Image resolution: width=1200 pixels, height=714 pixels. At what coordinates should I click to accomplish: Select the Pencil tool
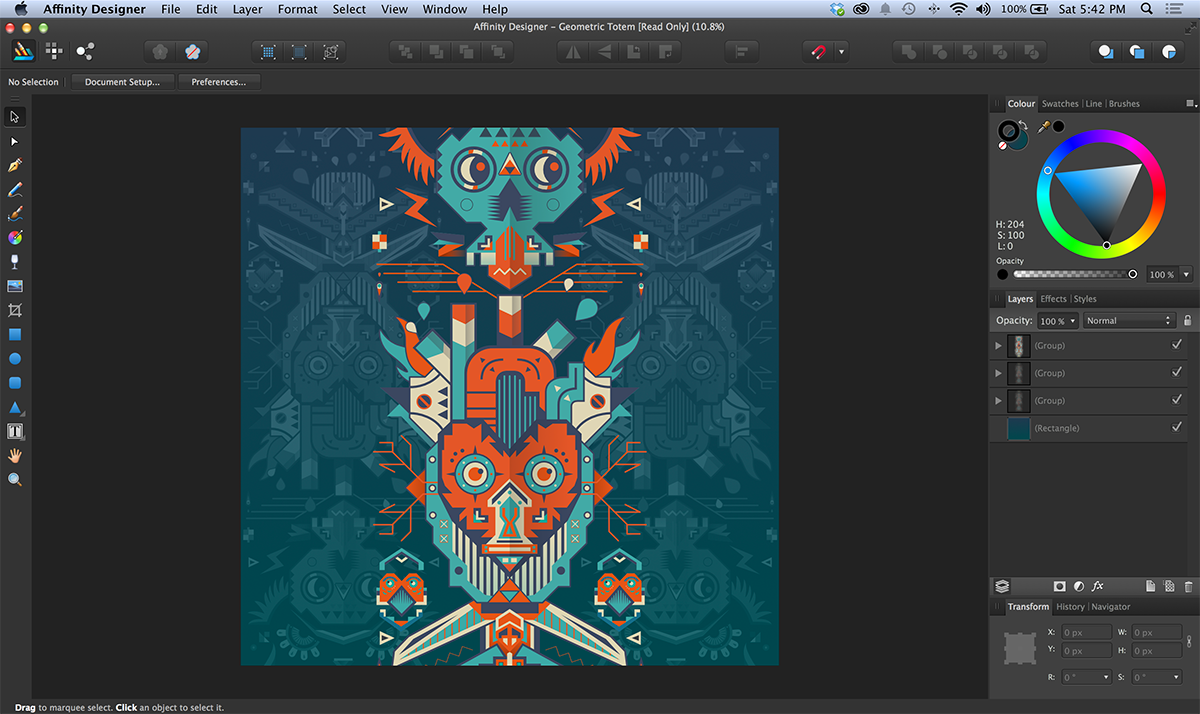coord(14,189)
